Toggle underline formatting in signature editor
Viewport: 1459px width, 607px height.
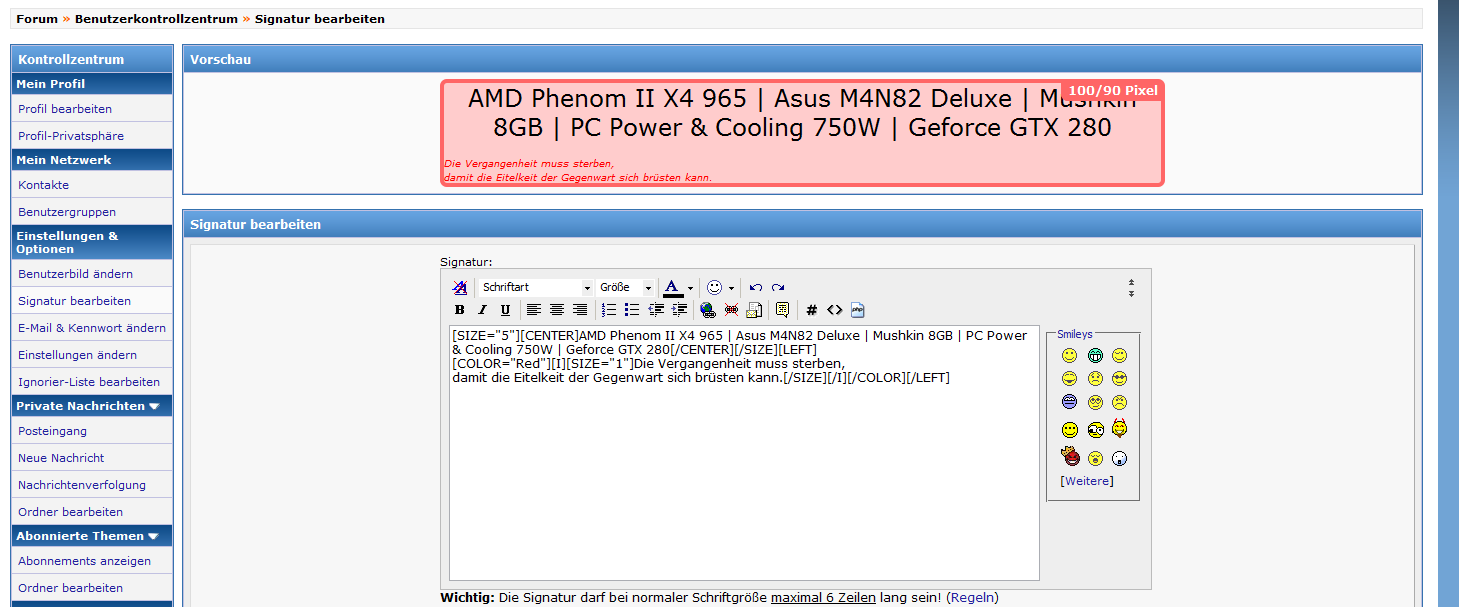pyautogui.click(x=505, y=310)
